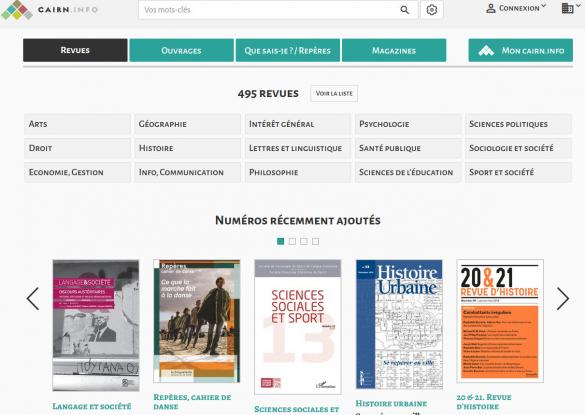Click Repères, cahier de danse title
585x415 pixels.
(x=192, y=402)
